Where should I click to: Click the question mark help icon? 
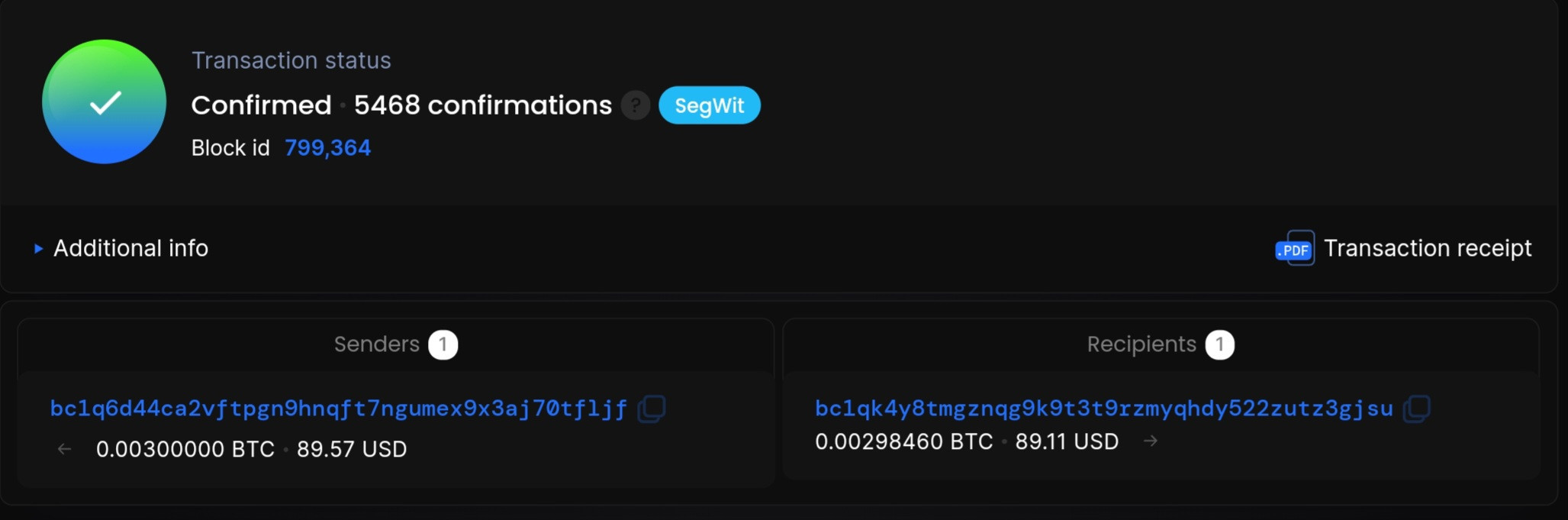tap(635, 105)
